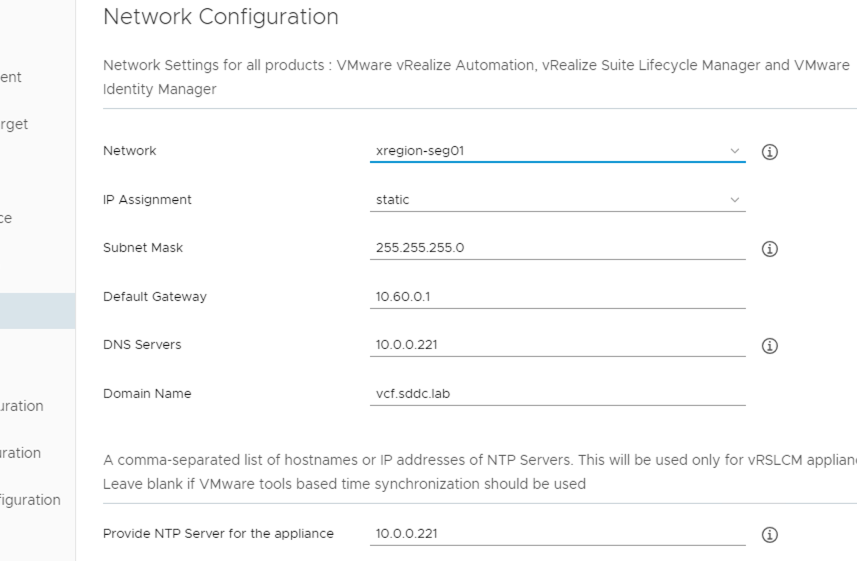This screenshot has width=857, height=561.
Task: Expand the IP Assignment dropdown set to static
Action: click(557, 200)
